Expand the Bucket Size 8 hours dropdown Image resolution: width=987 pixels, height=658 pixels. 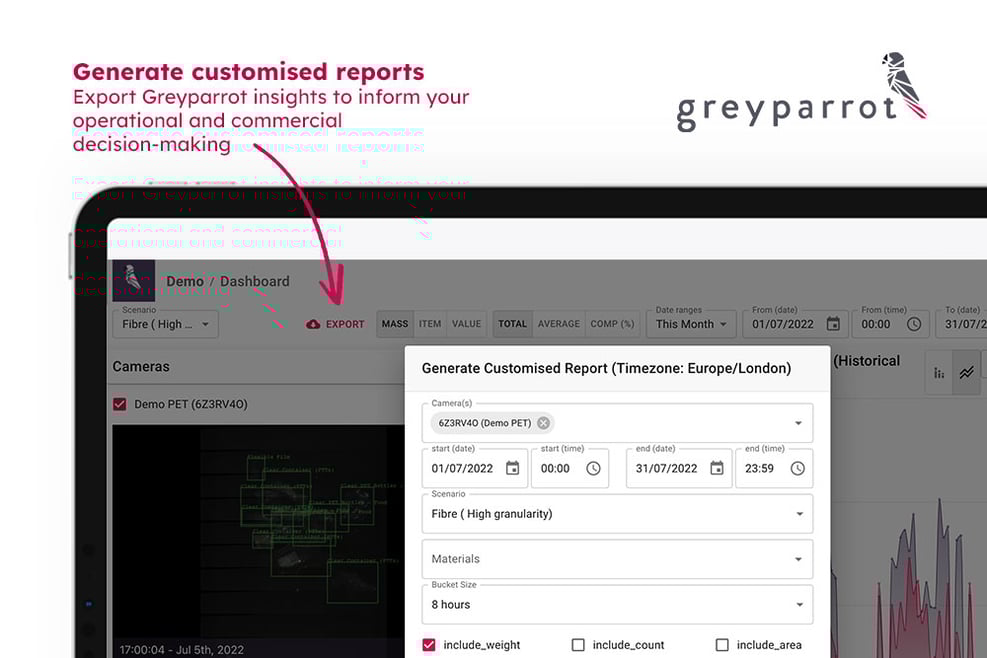[x=618, y=604]
